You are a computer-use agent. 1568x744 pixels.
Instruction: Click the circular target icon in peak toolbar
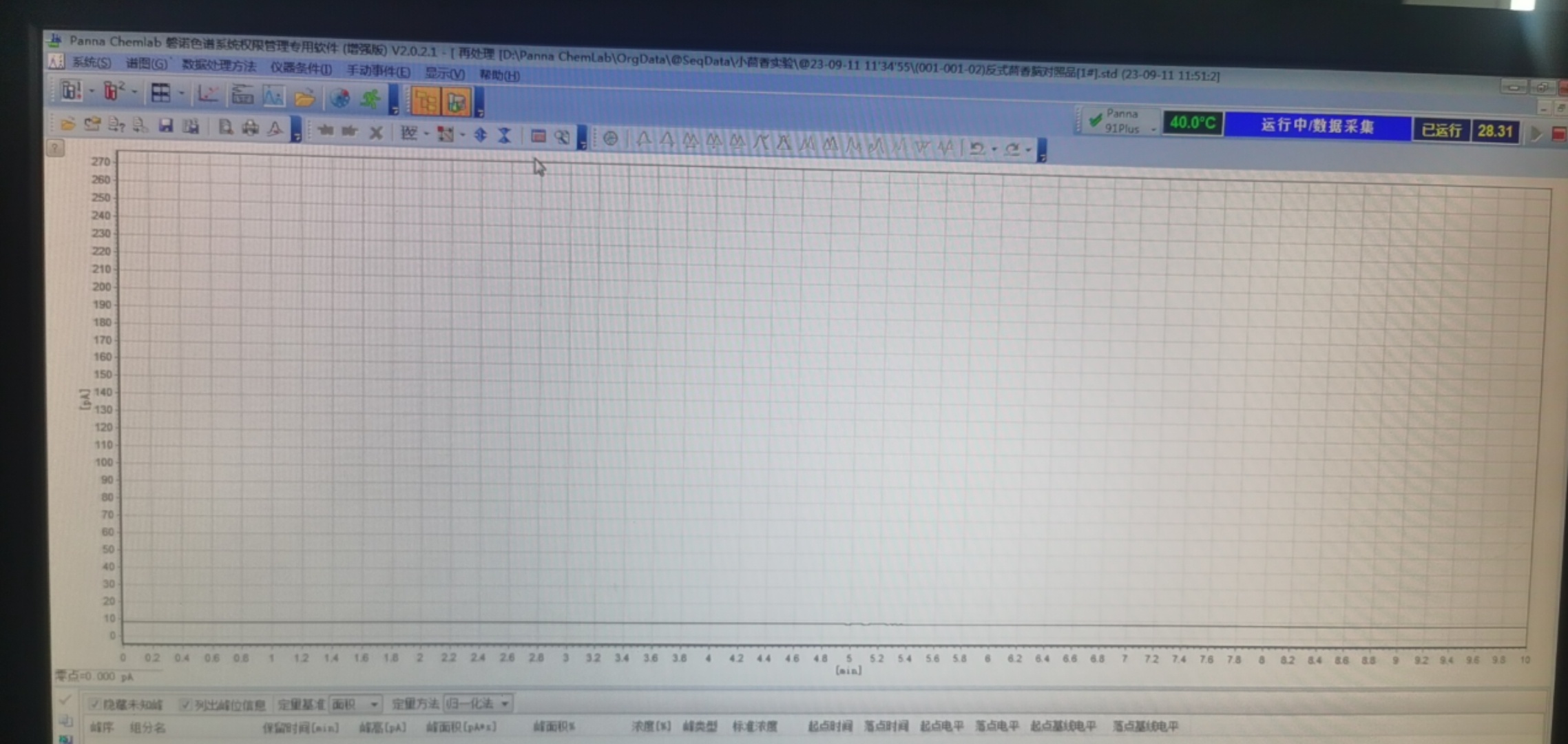tap(610, 138)
